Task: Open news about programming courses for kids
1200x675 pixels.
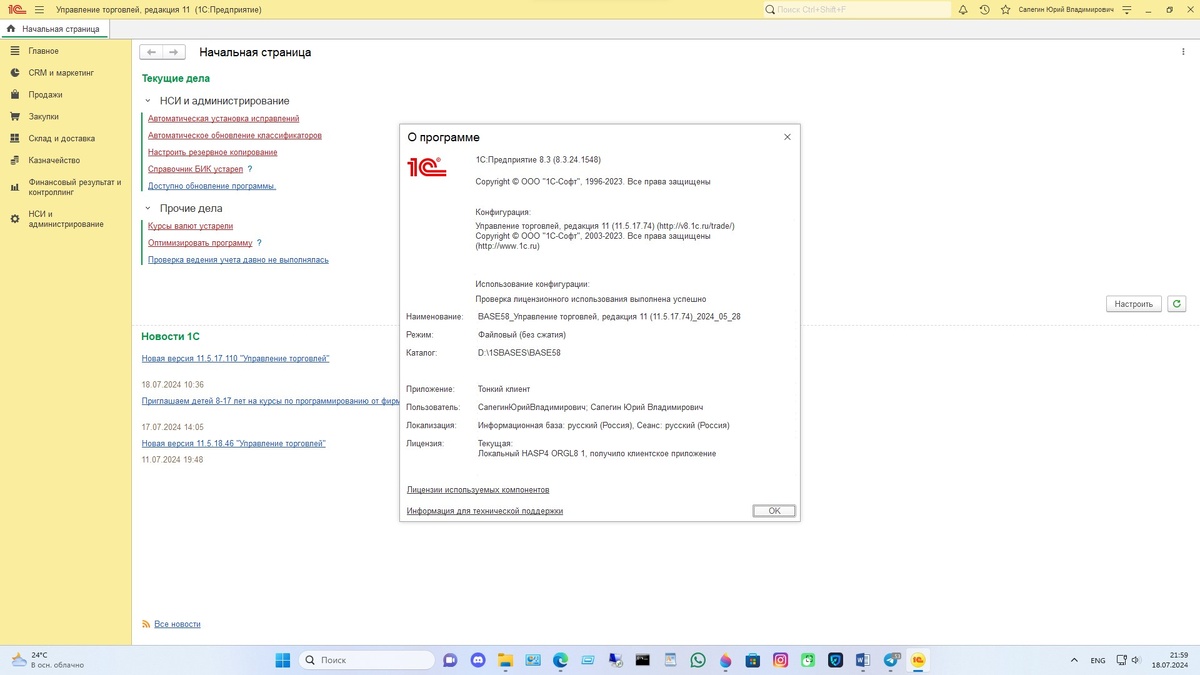Action: [271, 401]
